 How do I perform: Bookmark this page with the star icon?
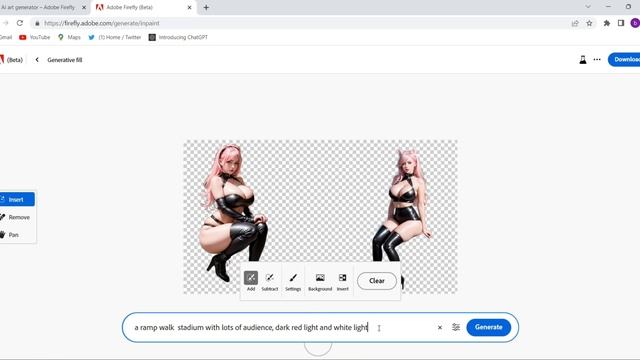click(x=589, y=23)
